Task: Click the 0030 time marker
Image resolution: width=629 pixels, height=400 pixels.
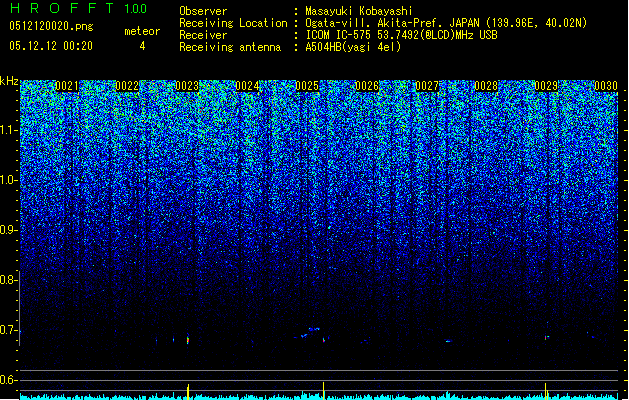Action: point(606,86)
